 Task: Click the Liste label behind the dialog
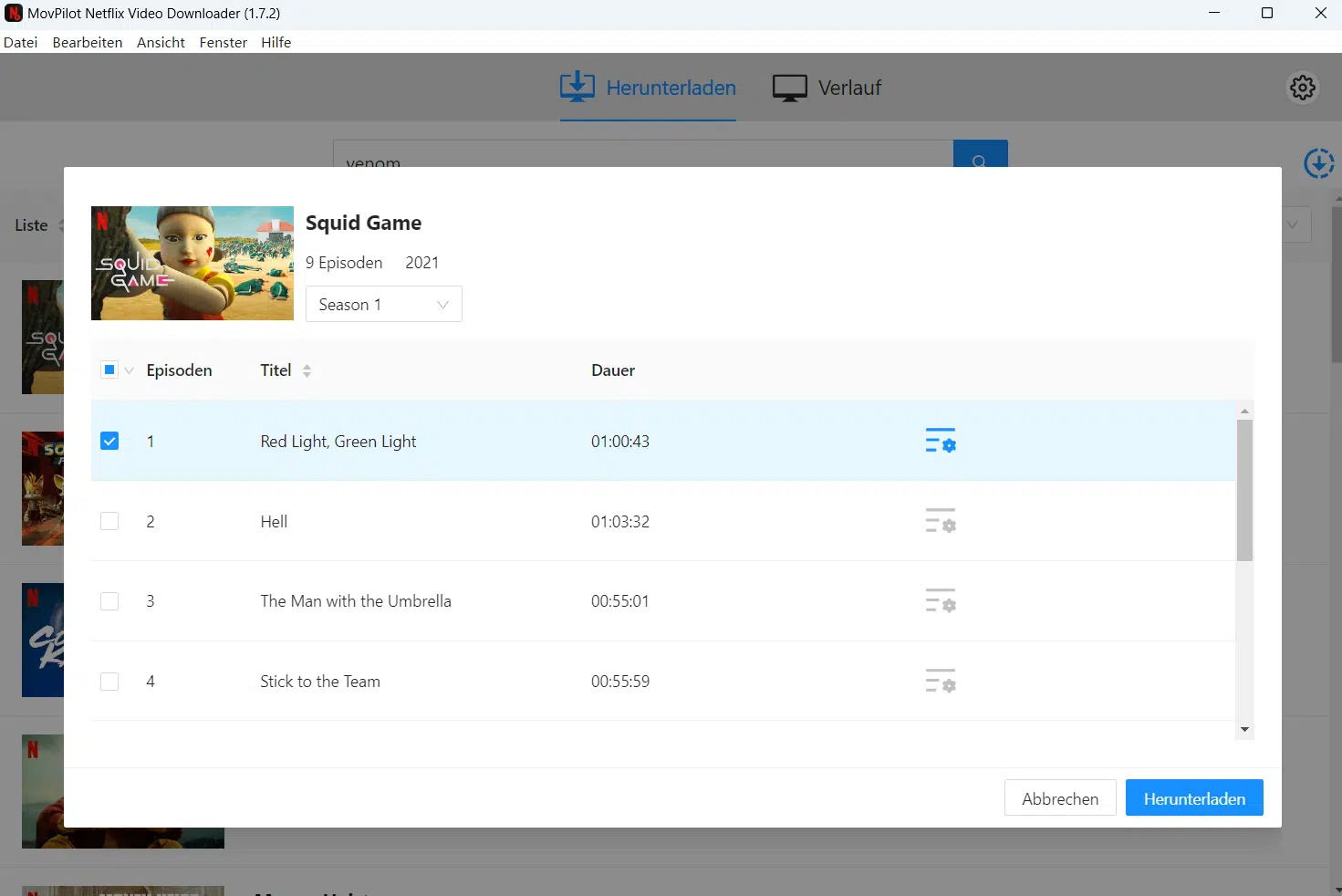[x=31, y=224]
